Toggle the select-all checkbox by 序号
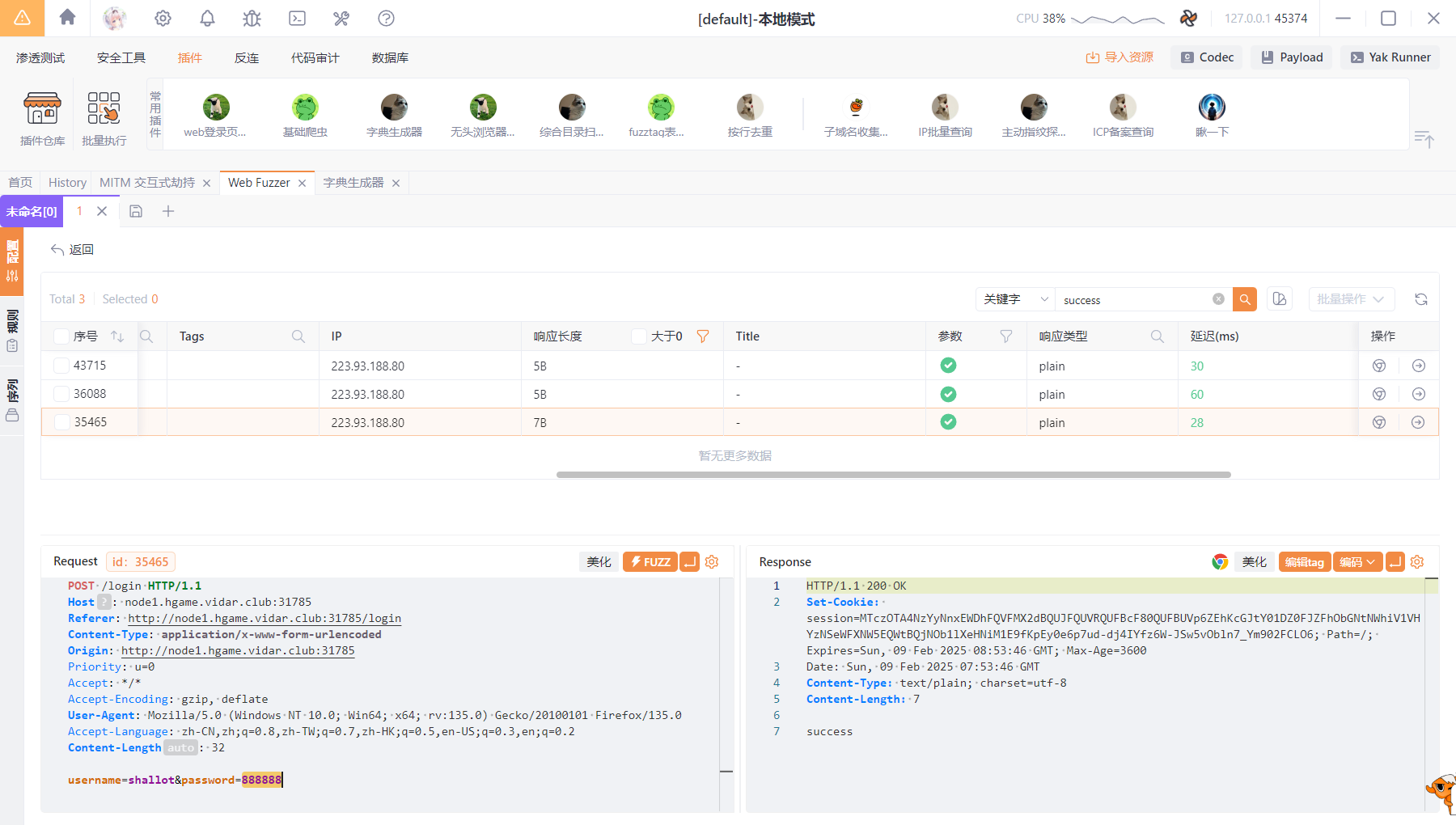The image size is (1456, 825). coord(61,336)
